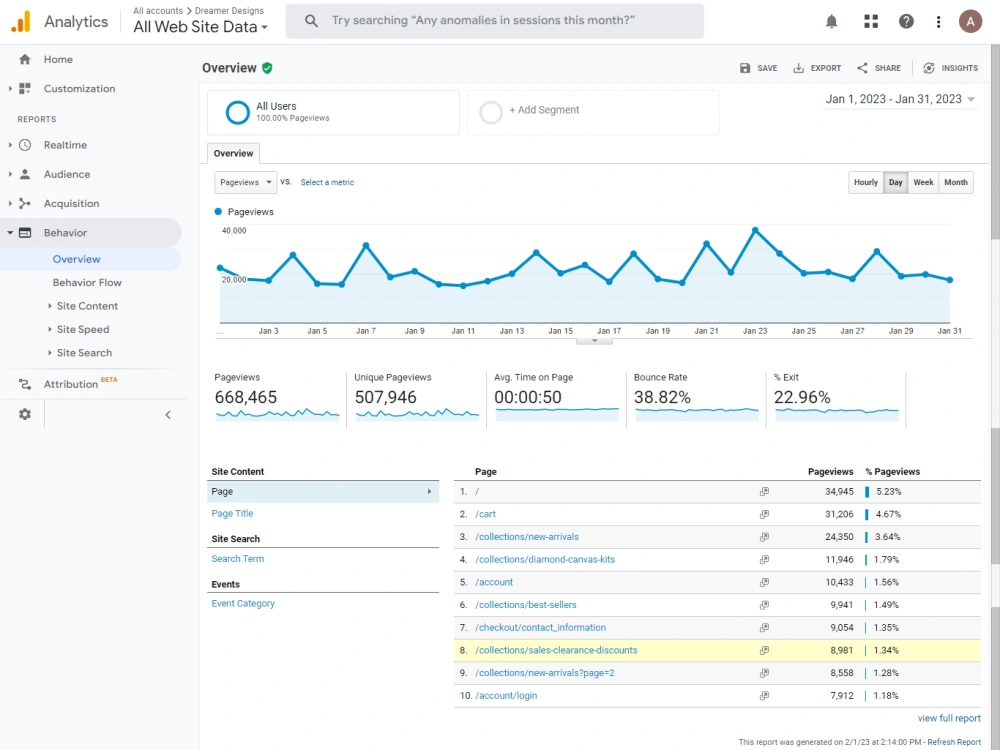Open the All Web Site Data view selector
1000x750 pixels.
[200, 27]
